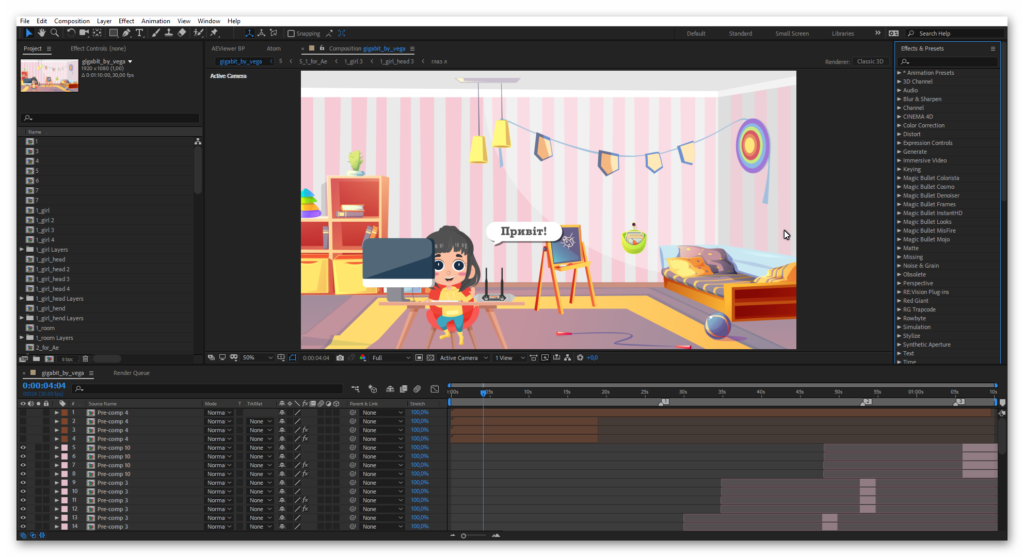Open the 50% magnification dropdown
The height and width of the screenshot is (557, 1024).
click(x=258, y=358)
